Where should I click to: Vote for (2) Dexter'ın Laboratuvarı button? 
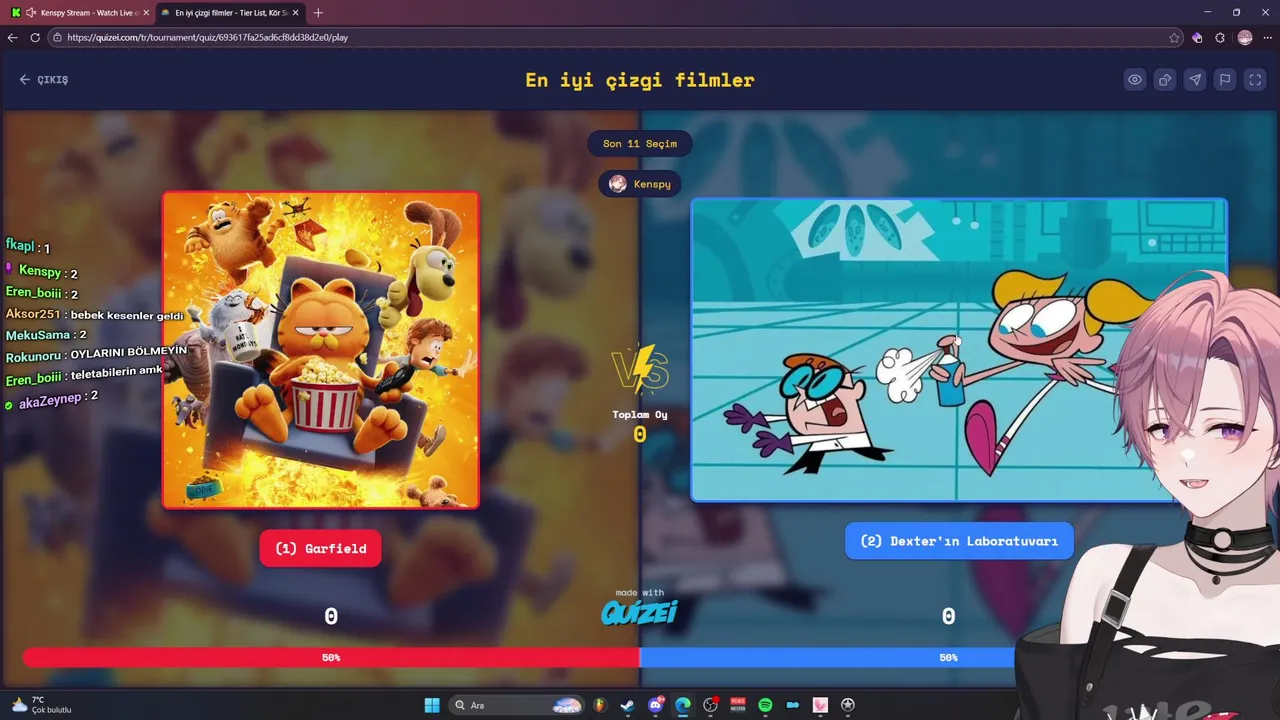[x=959, y=541]
